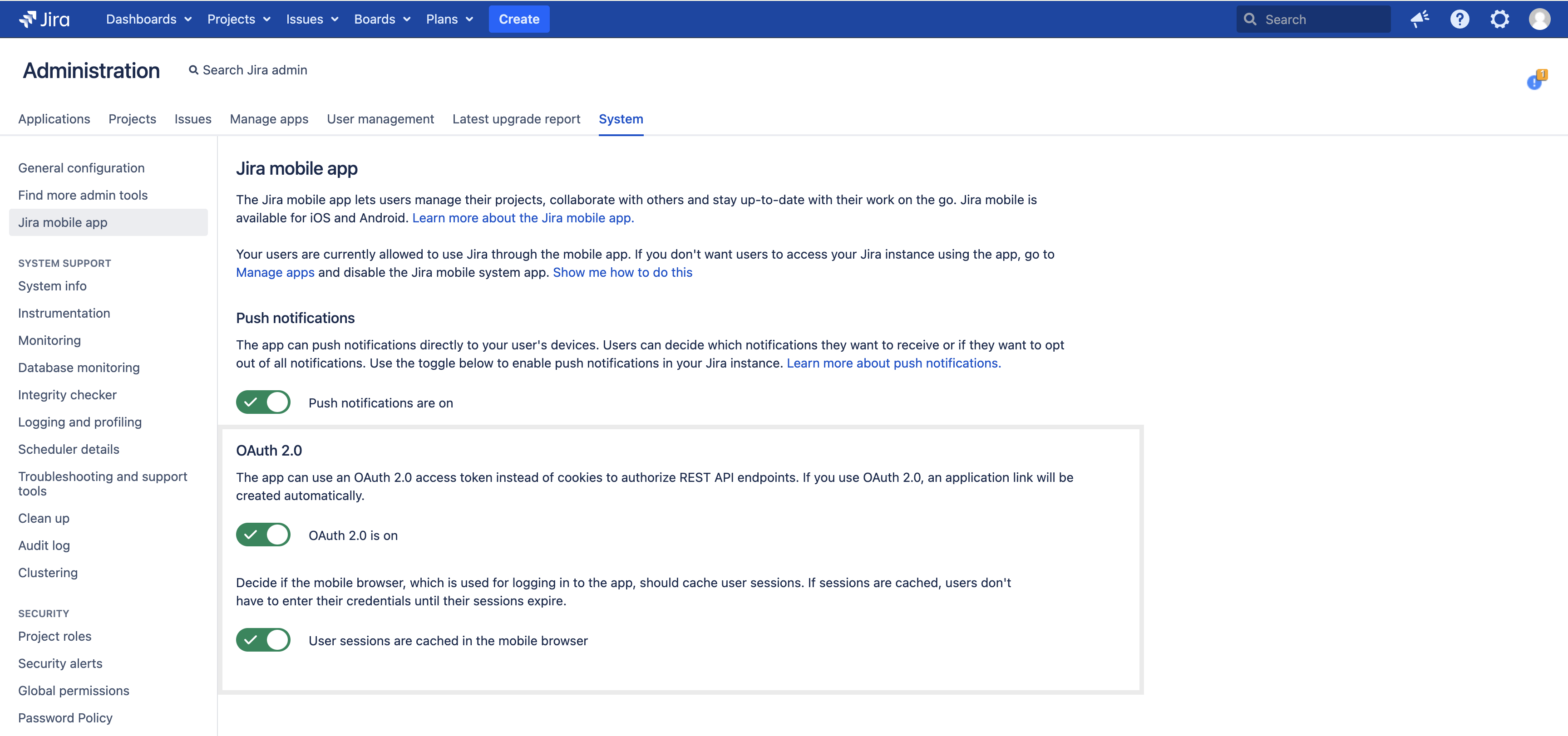Open Password Policy in sidebar

pyautogui.click(x=65, y=718)
